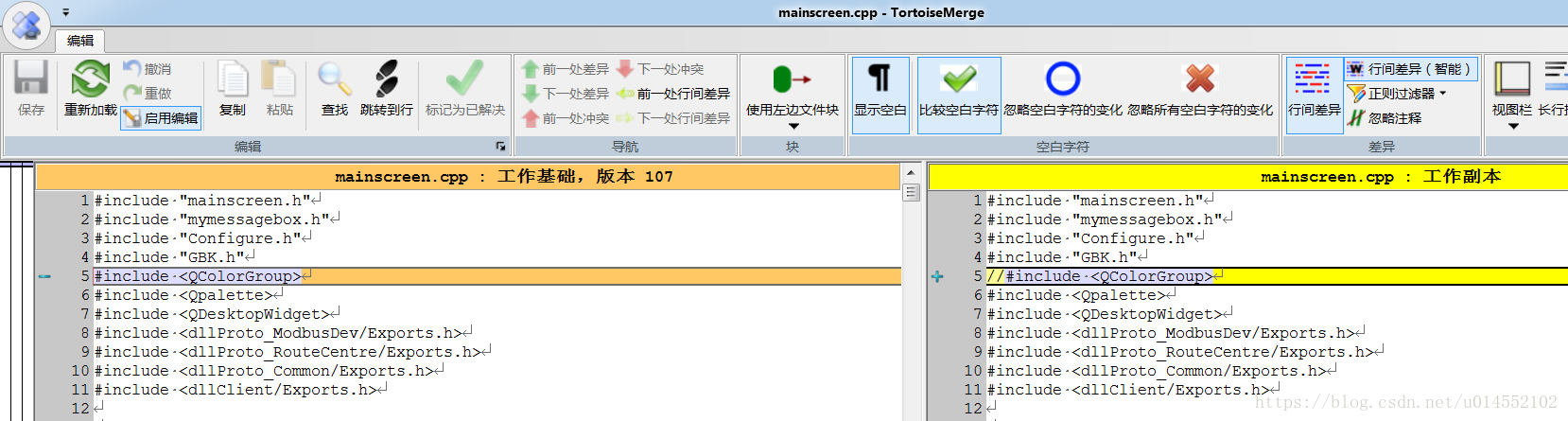Open the quick access toolbar dropdown arrow

click(66, 12)
